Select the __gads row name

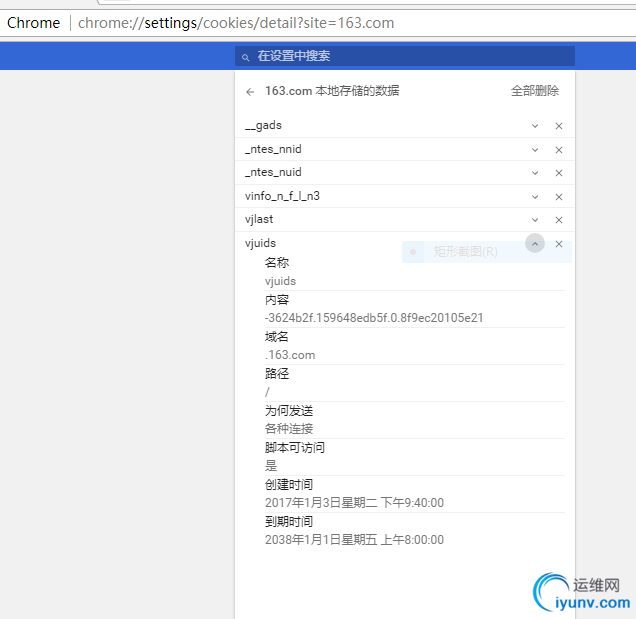(x=263, y=125)
